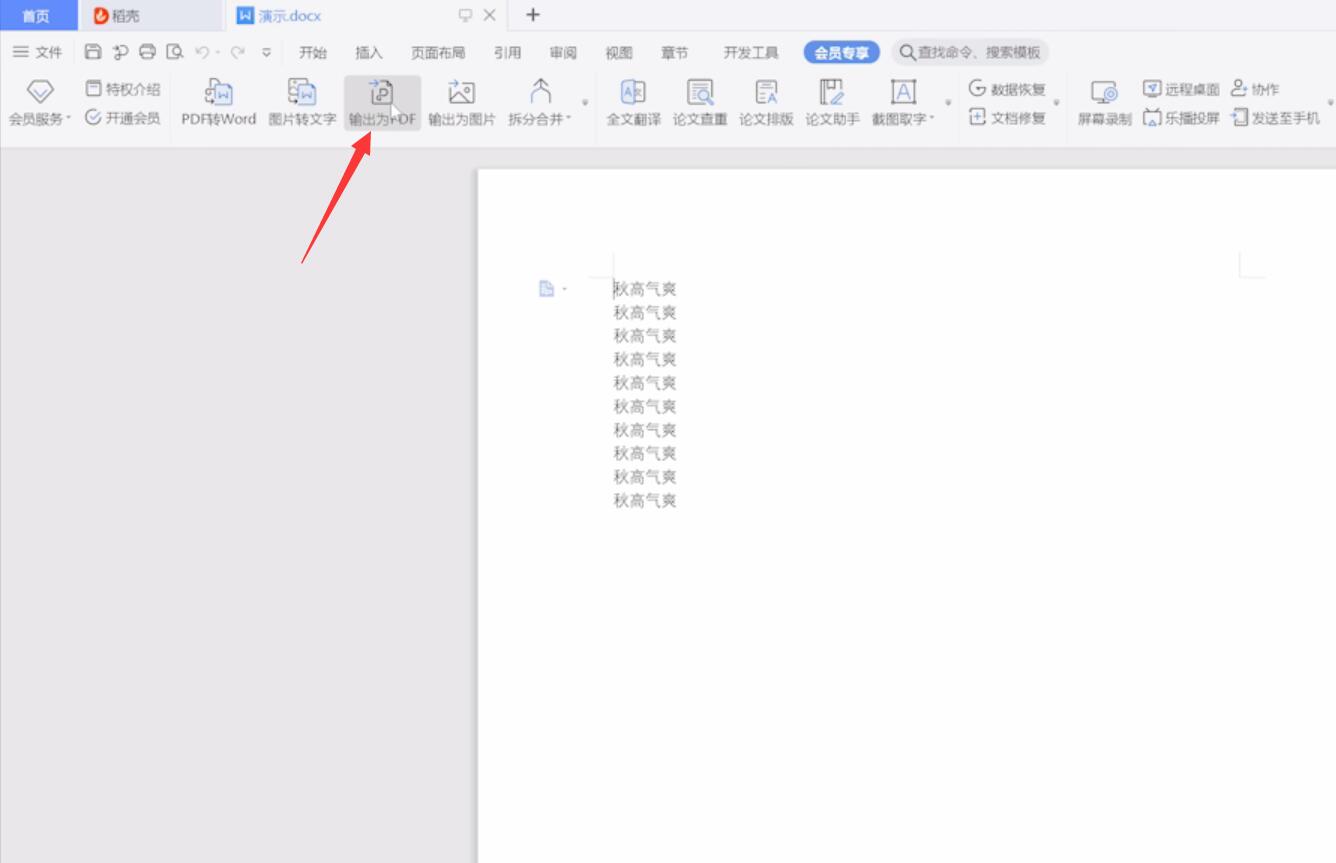Click the undo arrow
1336x863 pixels.
pyautogui.click(x=202, y=52)
